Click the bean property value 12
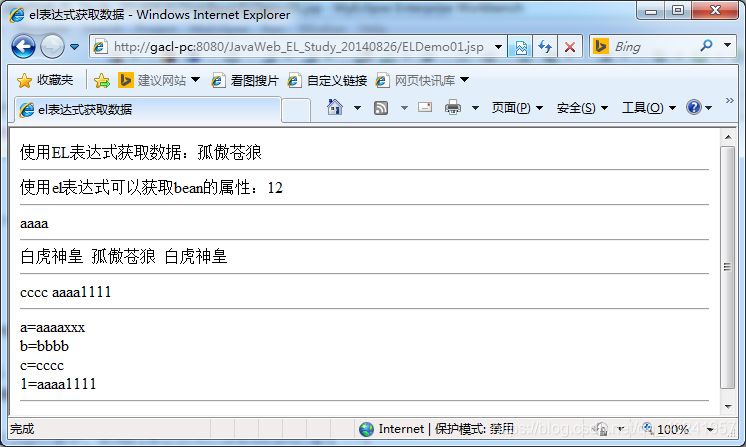Screen dimensions: 746x447 point(275,188)
